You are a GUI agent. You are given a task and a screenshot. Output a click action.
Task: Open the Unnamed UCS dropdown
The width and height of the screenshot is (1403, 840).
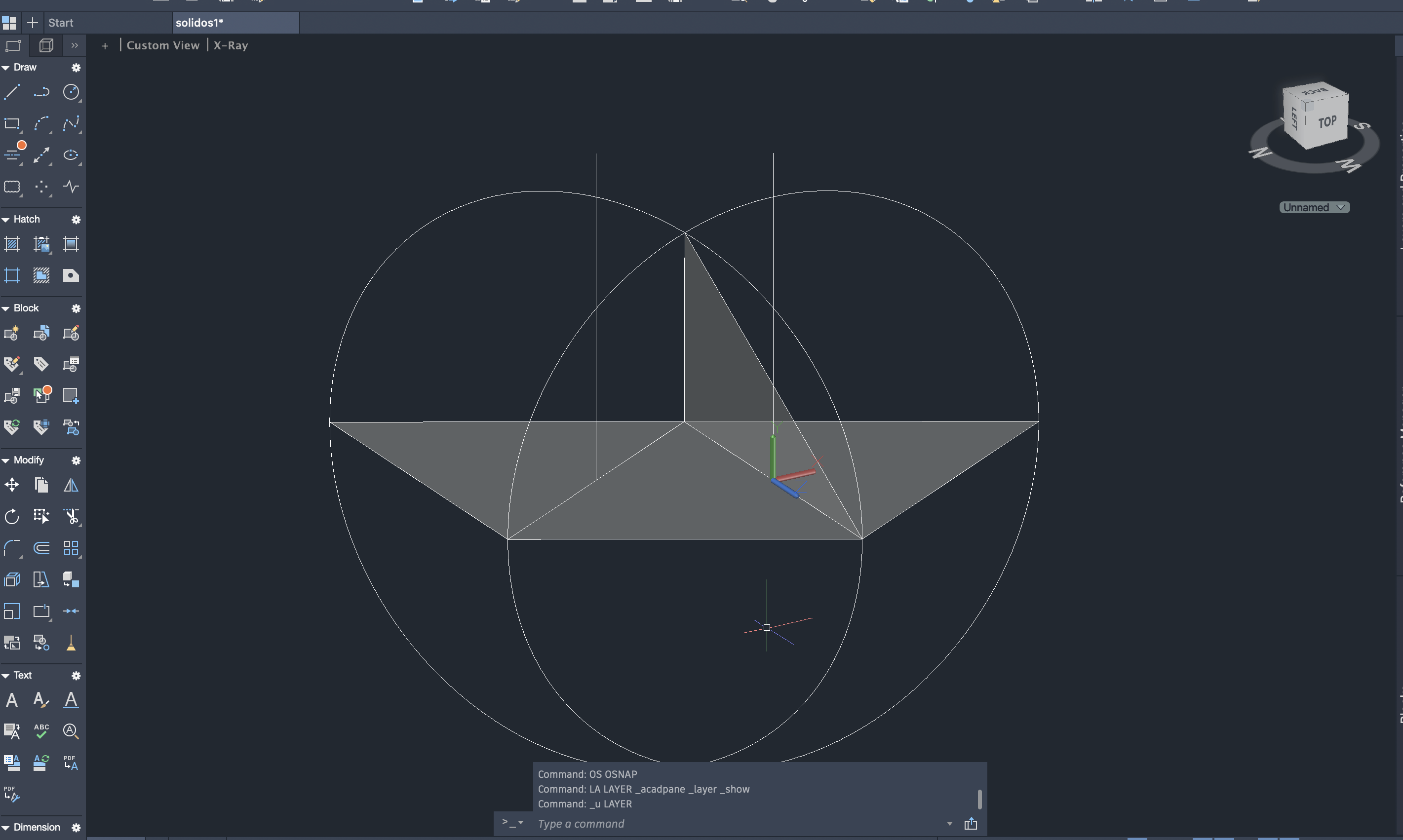(1314, 208)
